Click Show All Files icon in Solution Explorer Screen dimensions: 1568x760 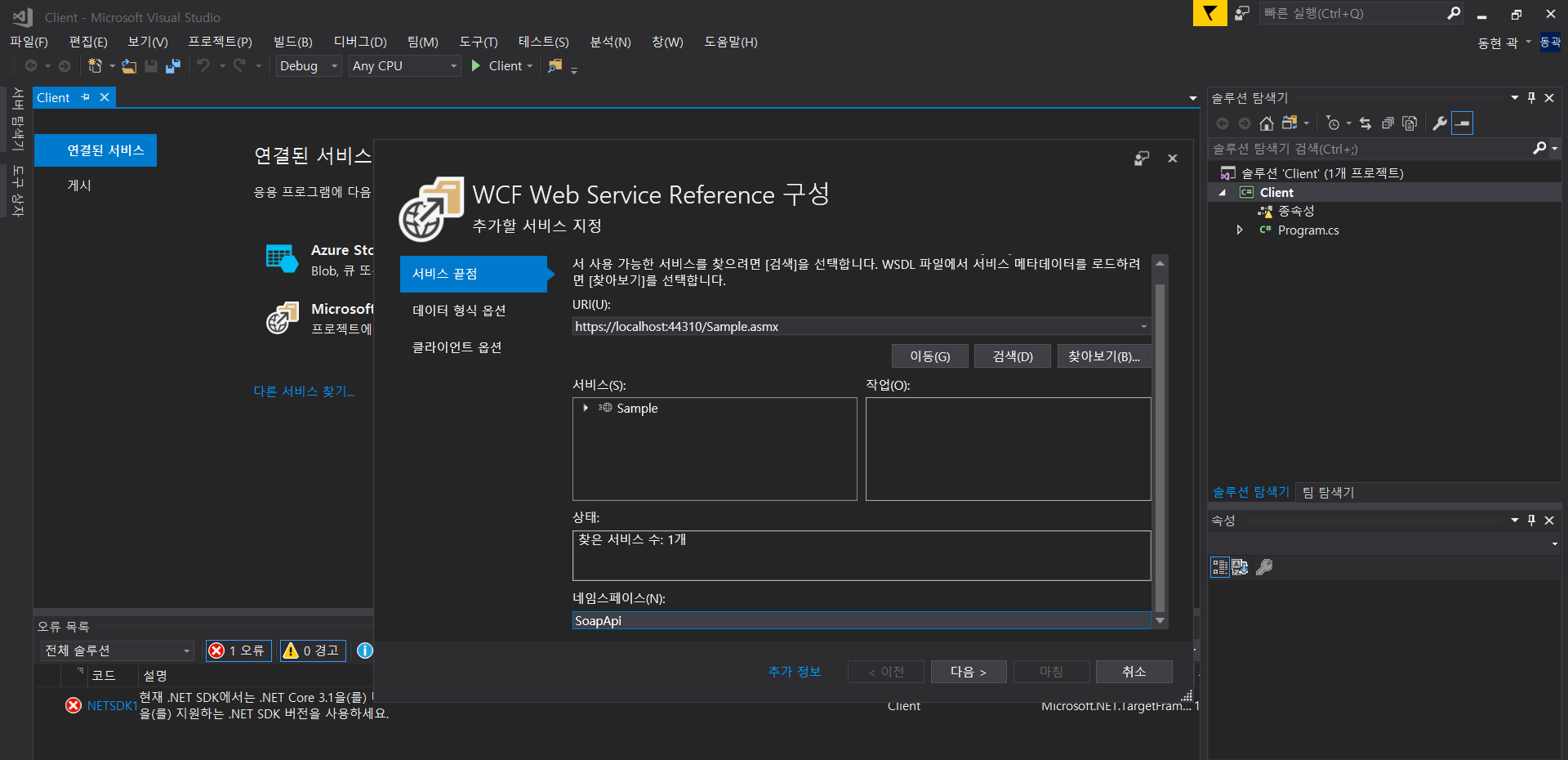coord(1410,123)
